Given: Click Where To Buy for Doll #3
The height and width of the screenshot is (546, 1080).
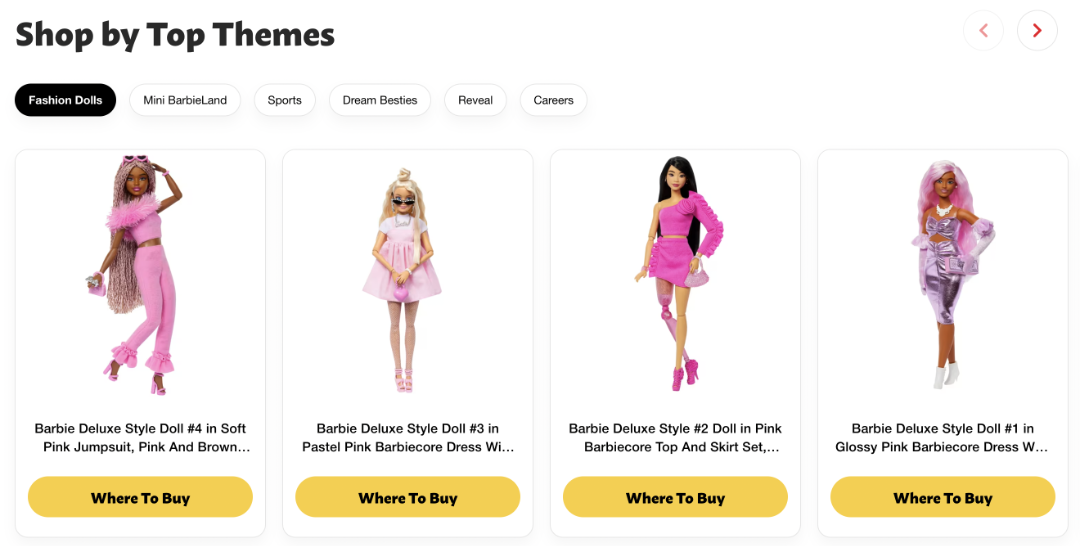Looking at the screenshot, I should tap(408, 497).
